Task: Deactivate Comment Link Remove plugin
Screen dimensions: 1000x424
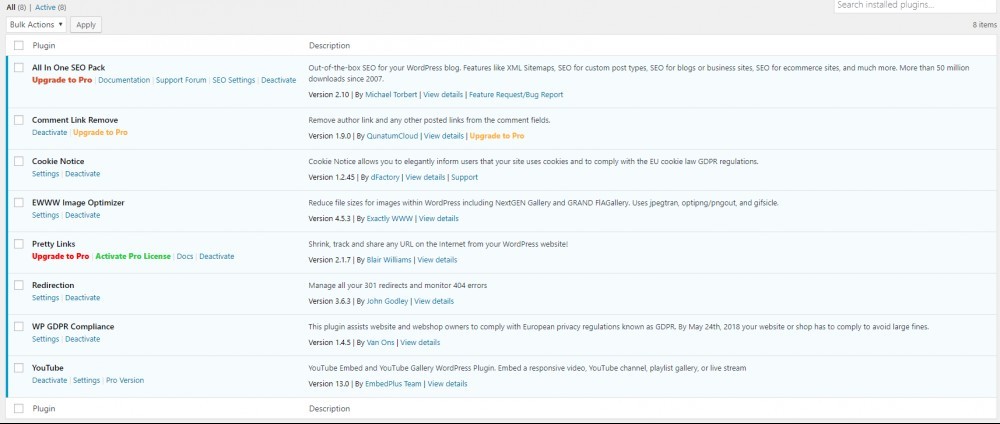Action: 50,133
